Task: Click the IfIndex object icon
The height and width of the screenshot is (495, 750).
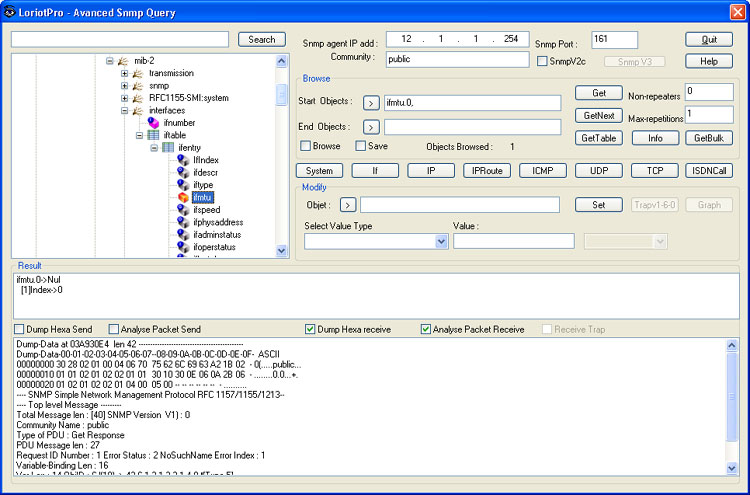Action: (x=183, y=160)
